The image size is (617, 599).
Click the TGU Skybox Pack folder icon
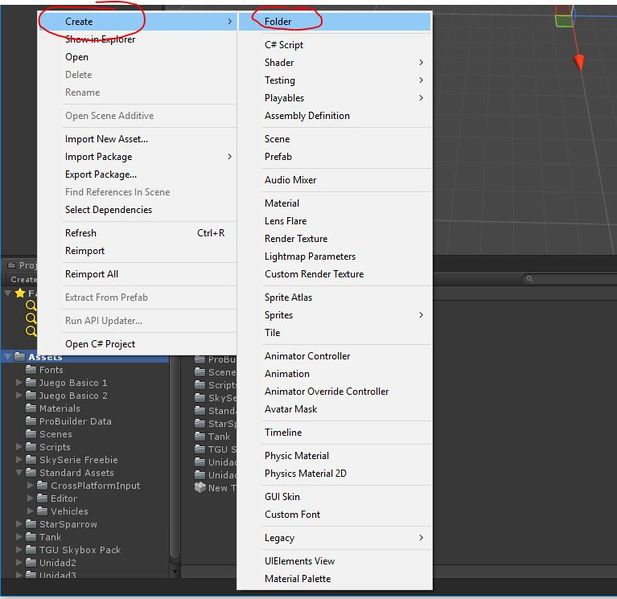click(x=31, y=549)
